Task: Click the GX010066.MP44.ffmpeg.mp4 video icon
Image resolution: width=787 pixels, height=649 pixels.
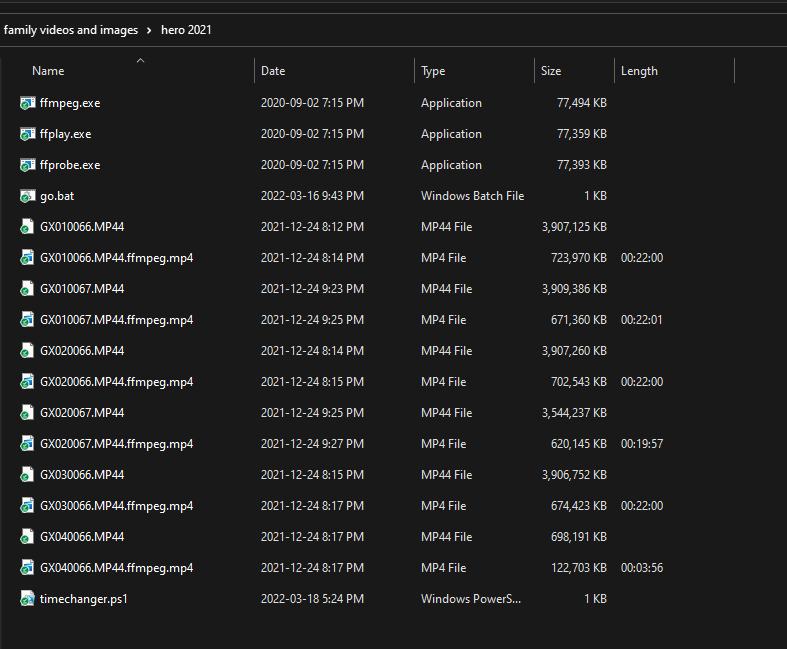Action: [x=27, y=258]
